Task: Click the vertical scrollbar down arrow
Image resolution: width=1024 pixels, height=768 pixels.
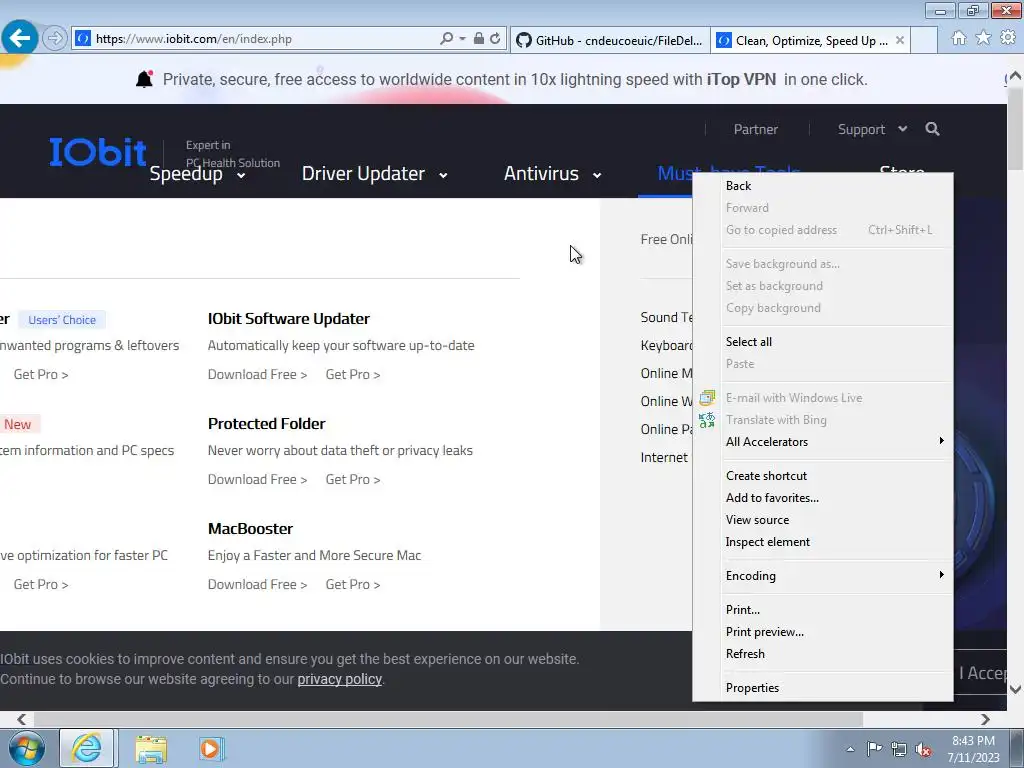Action: pyautogui.click(x=1016, y=689)
